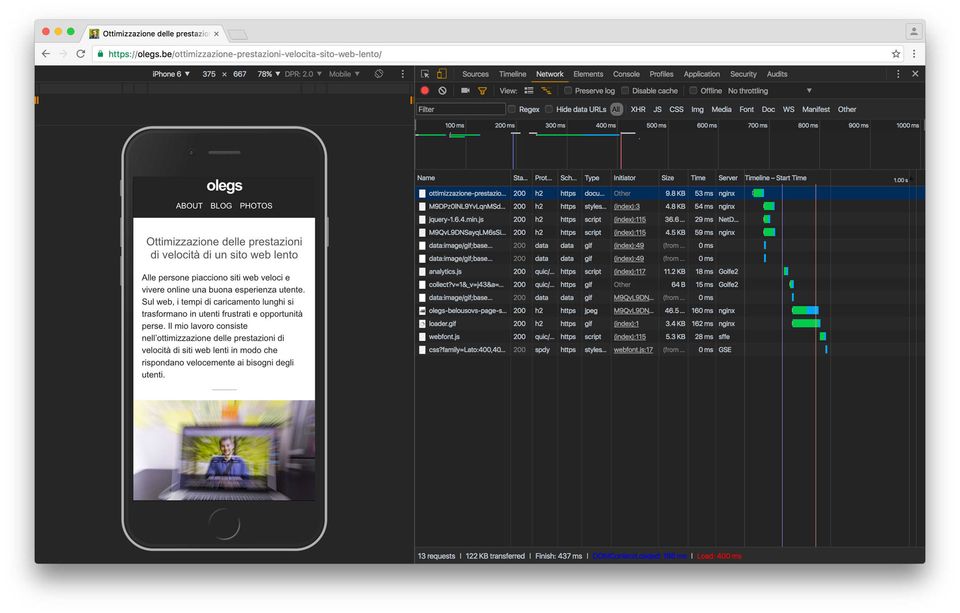The image size is (960, 613).
Task: Toggle the device toolbar icon
Action: (x=441, y=74)
